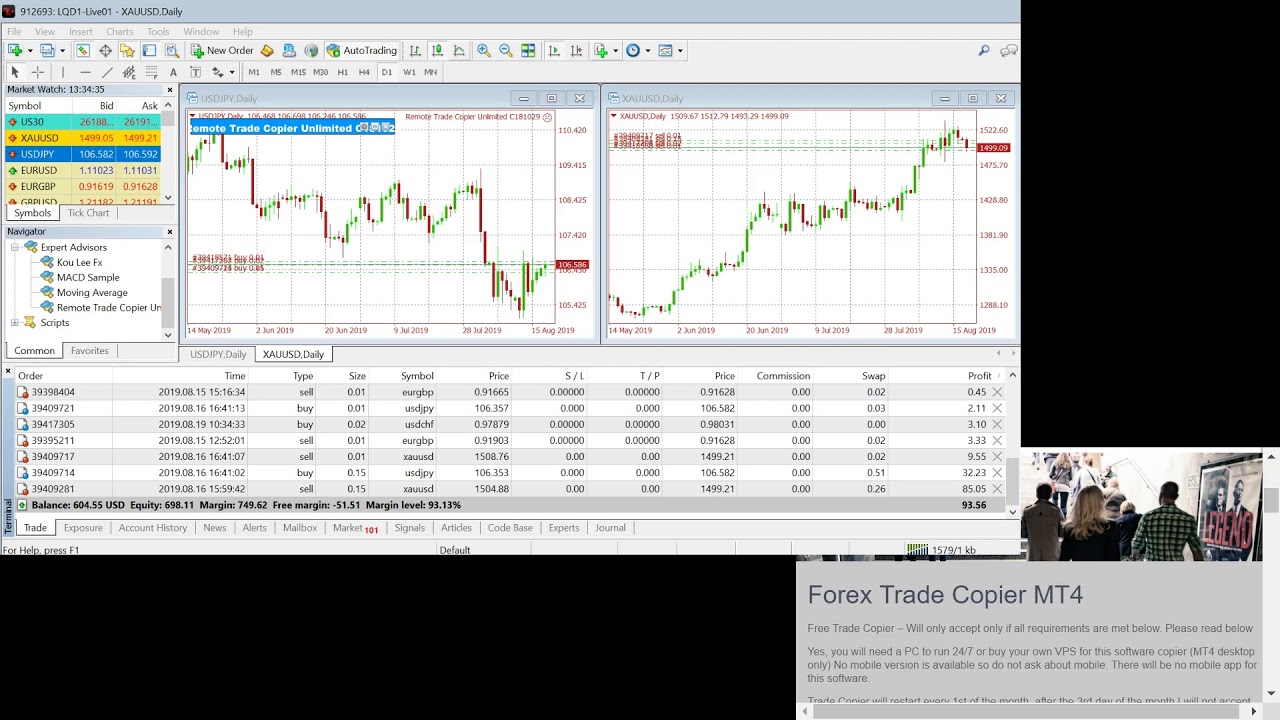
Task: Open the arrows objects dropdown arrow
Action: (x=231, y=72)
